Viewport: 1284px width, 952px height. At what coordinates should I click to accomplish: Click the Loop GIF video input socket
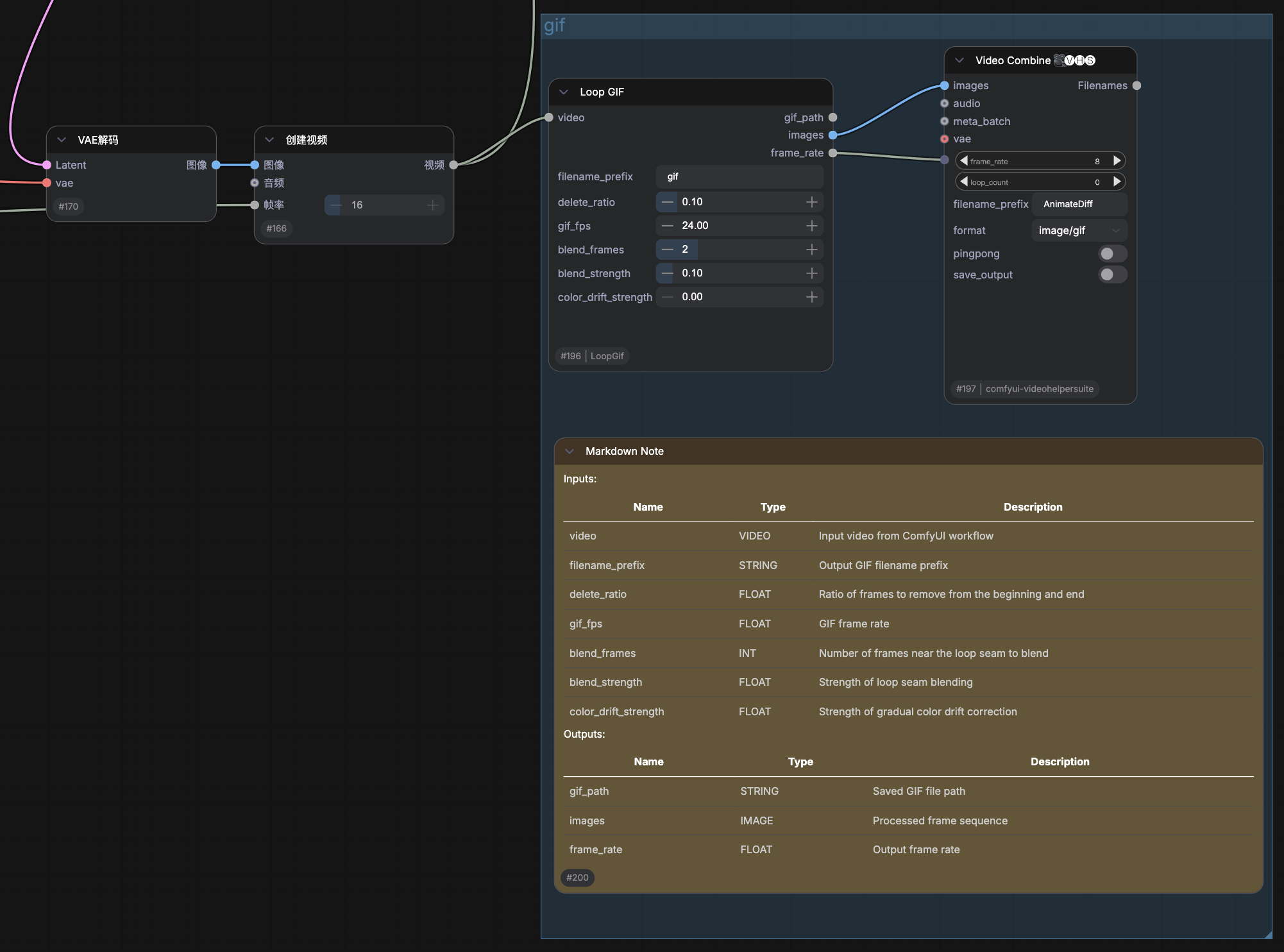pyautogui.click(x=549, y=117)
